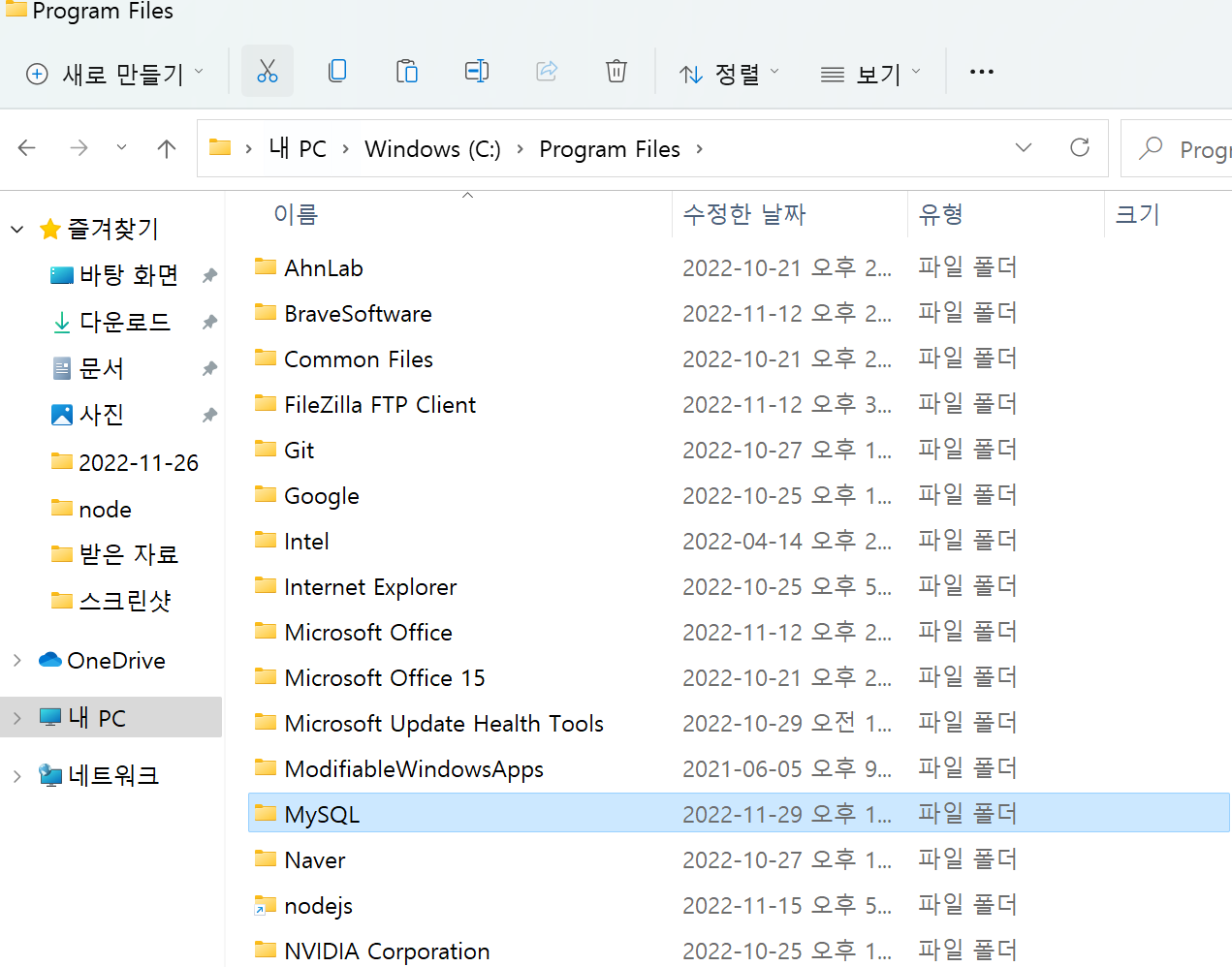Viewport: 1232px width, 967px height.
Task: Select the Naver folder row
Action: 739,859
